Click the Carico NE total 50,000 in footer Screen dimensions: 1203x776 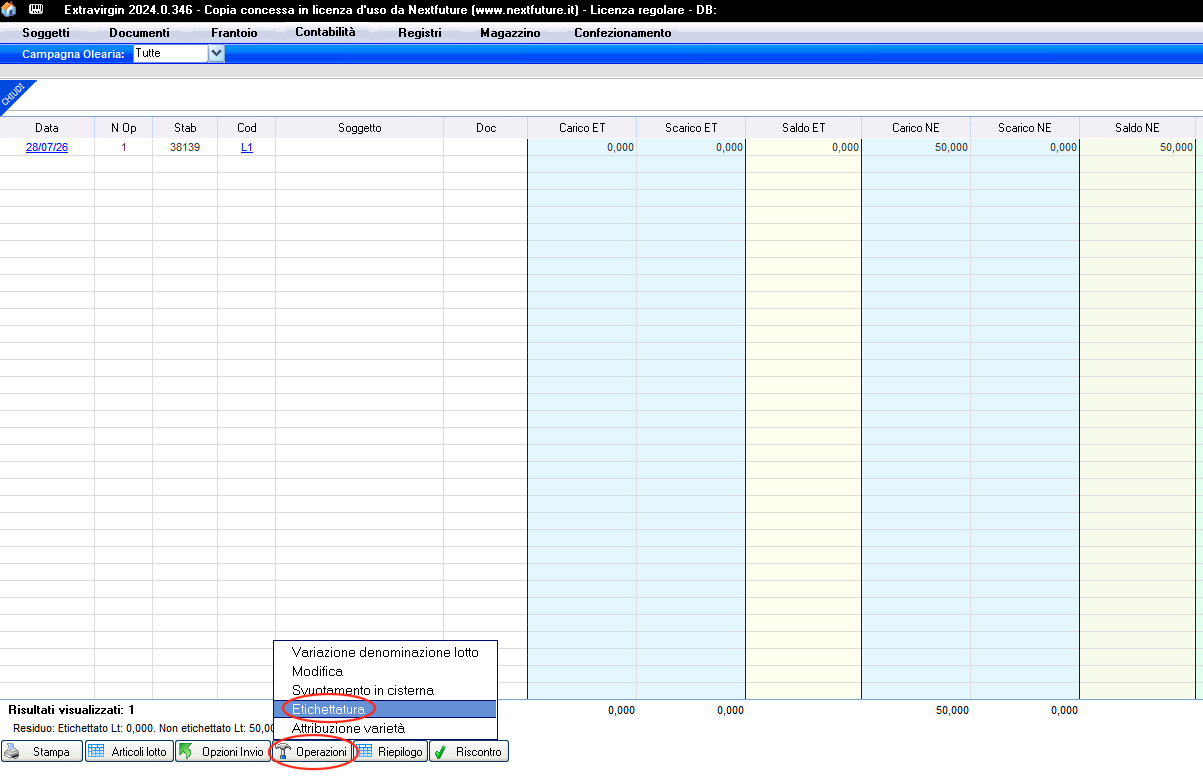point(951,710)
